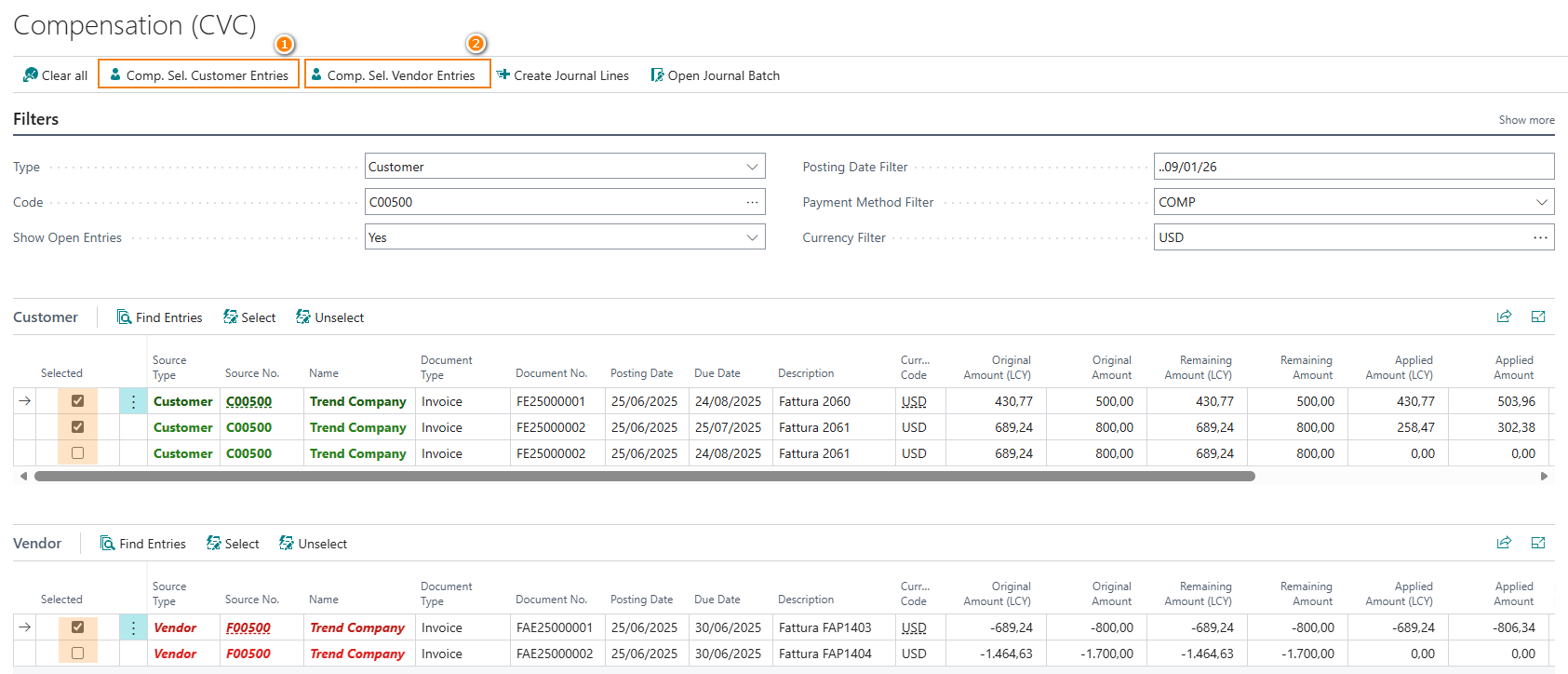
Task: Check Selected box for FAE25000002 vendor row
Action: pyautogui.click(x=78, y=654)
